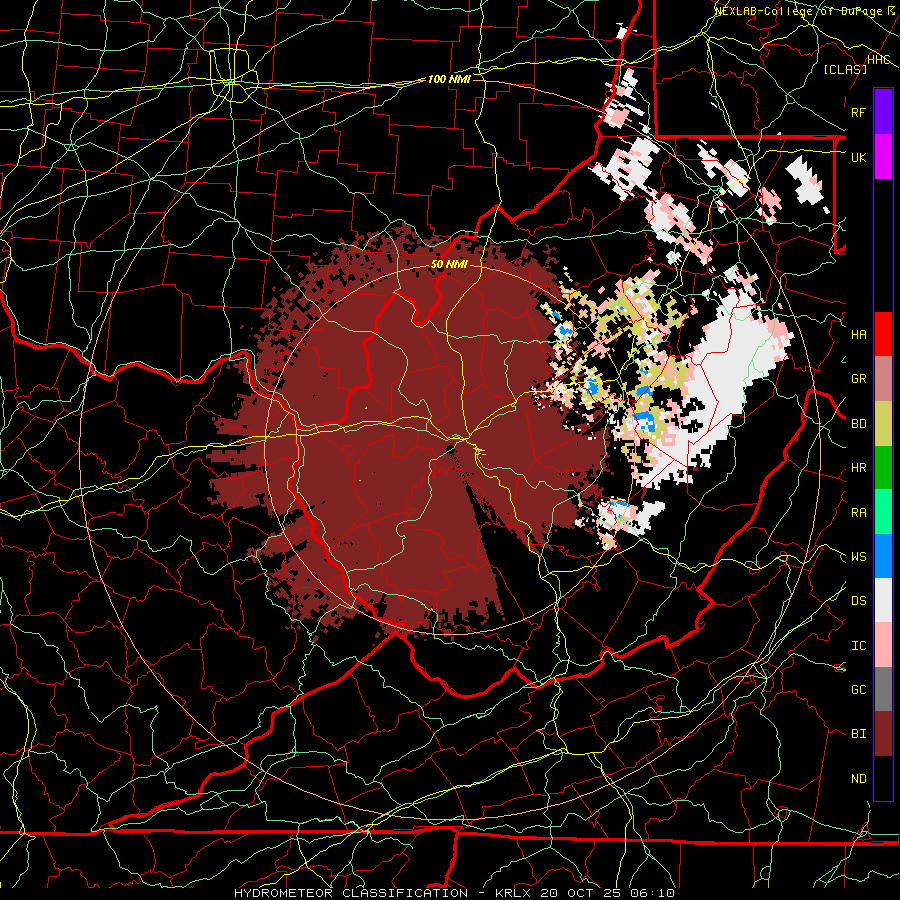Viewport: 900px width, 900px height.
Task: Select the light pink IC legend swatch
Action: click(883, 645)
